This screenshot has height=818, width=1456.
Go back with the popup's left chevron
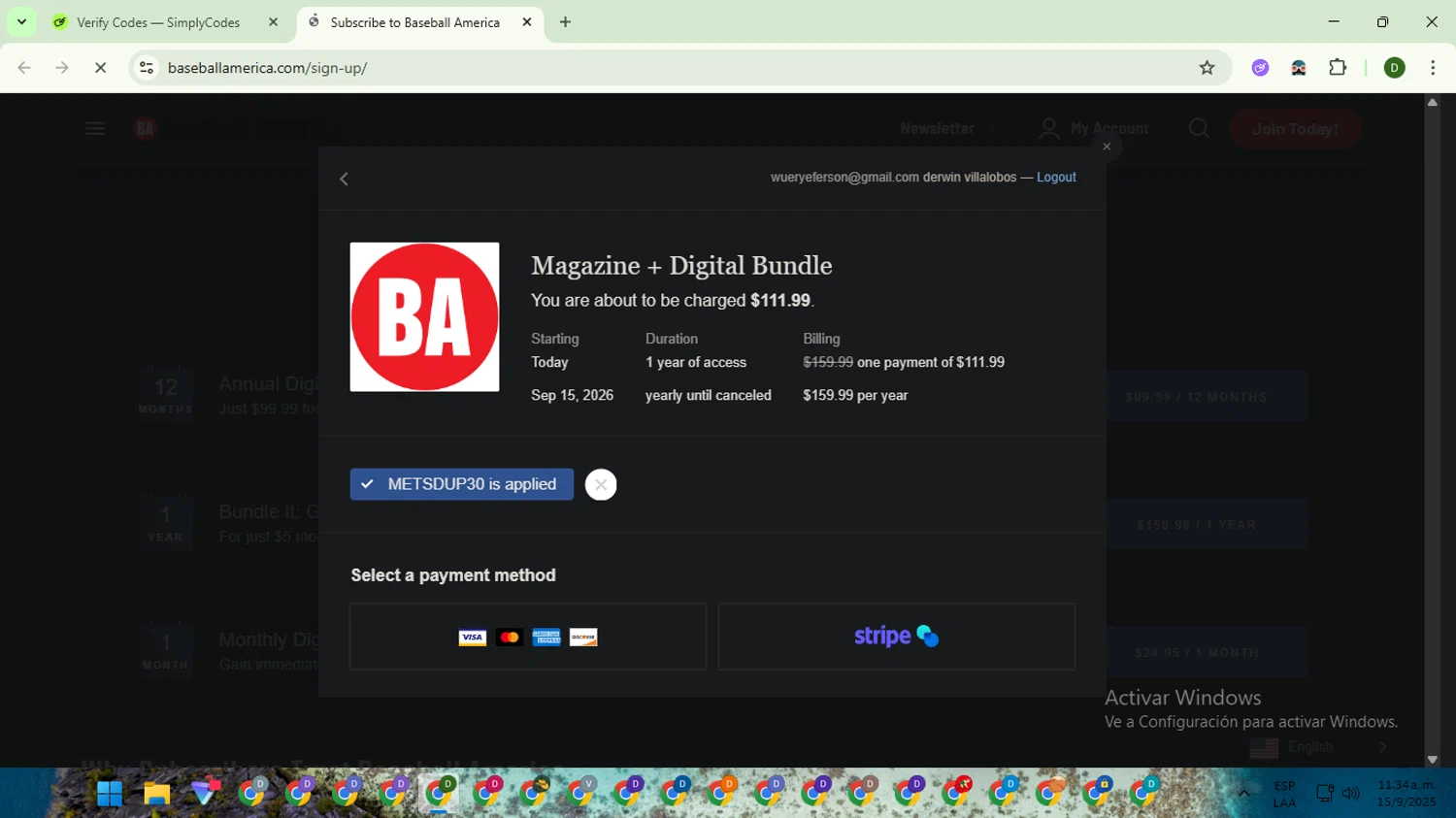344,179
